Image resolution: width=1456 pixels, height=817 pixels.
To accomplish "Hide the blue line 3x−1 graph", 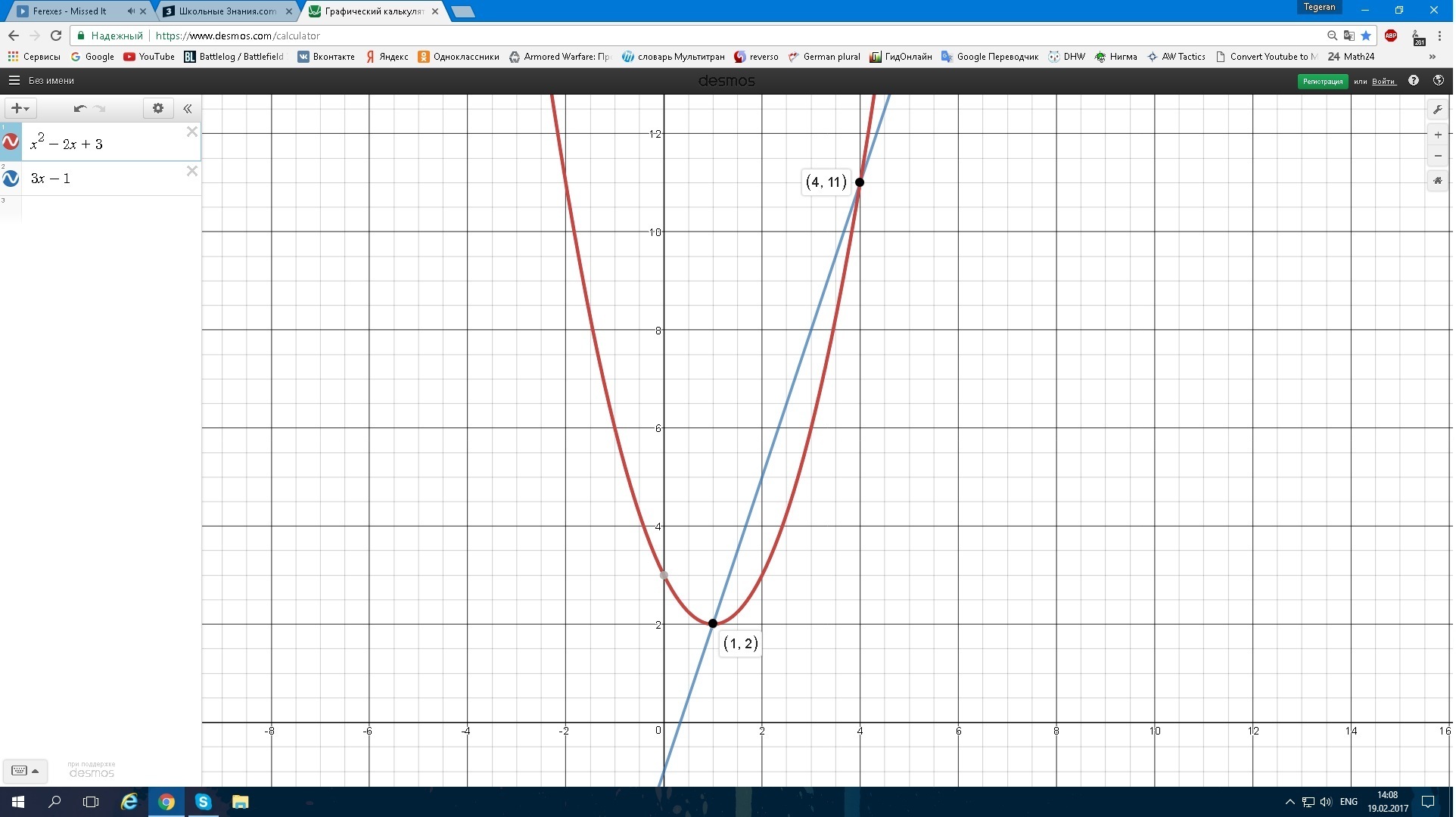I will tap(11, 179).
